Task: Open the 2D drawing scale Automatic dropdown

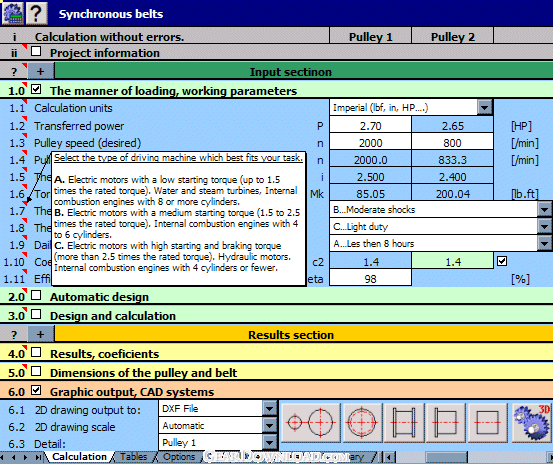Action: pyautogui.click(x=269, y=426)
